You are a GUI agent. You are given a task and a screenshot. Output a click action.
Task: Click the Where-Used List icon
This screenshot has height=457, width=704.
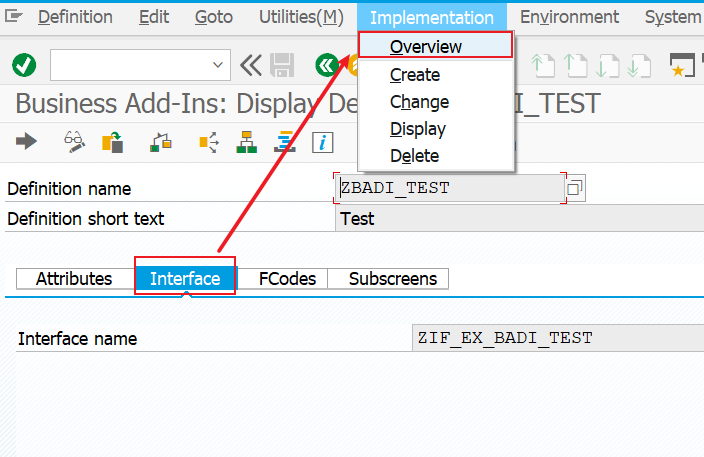(209, 142)
